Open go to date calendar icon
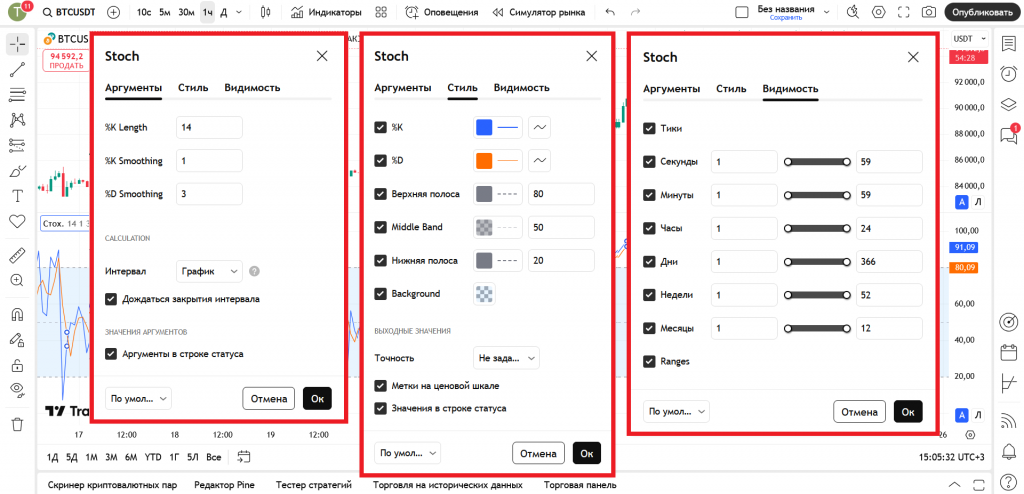This screenshot has width=1024, height=494. [x=244, y=457]
